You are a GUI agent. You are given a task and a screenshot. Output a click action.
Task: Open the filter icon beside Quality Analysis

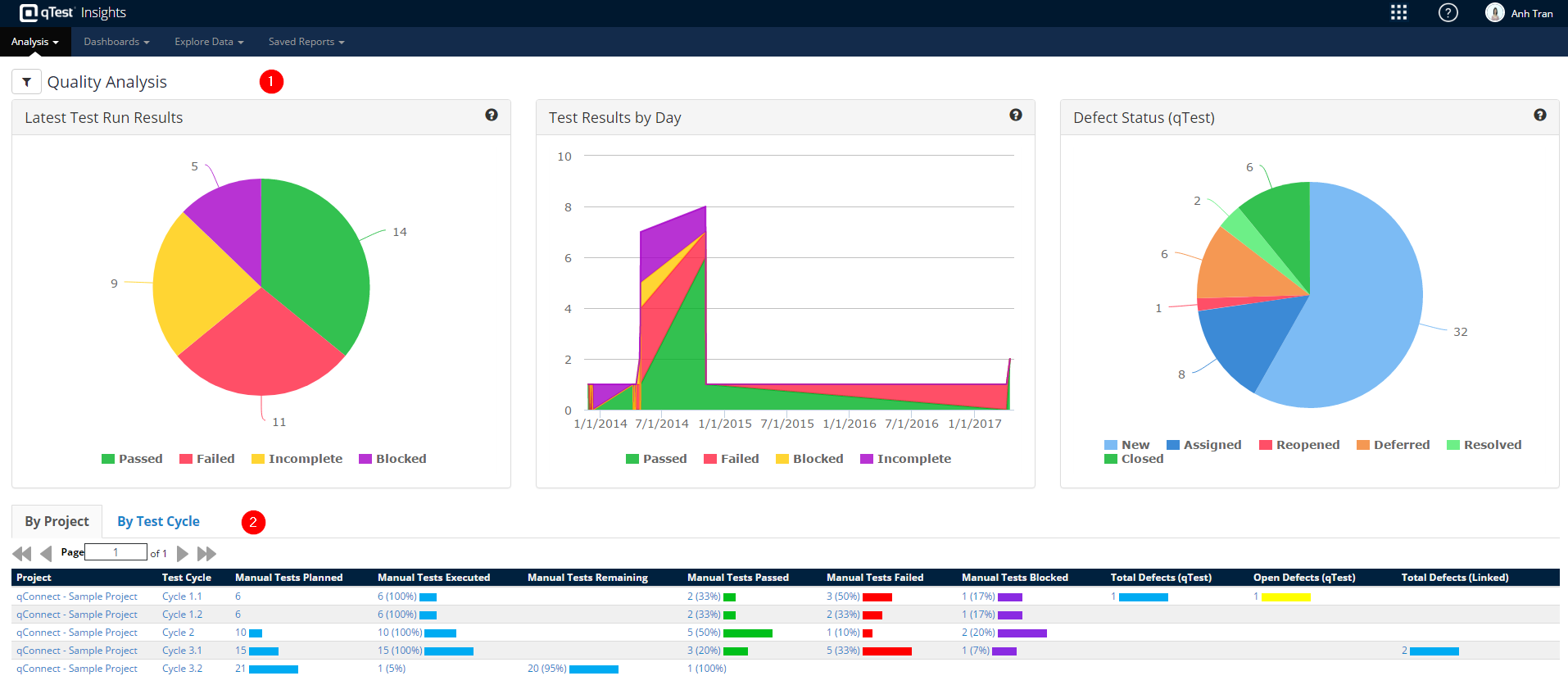point(26,82)
